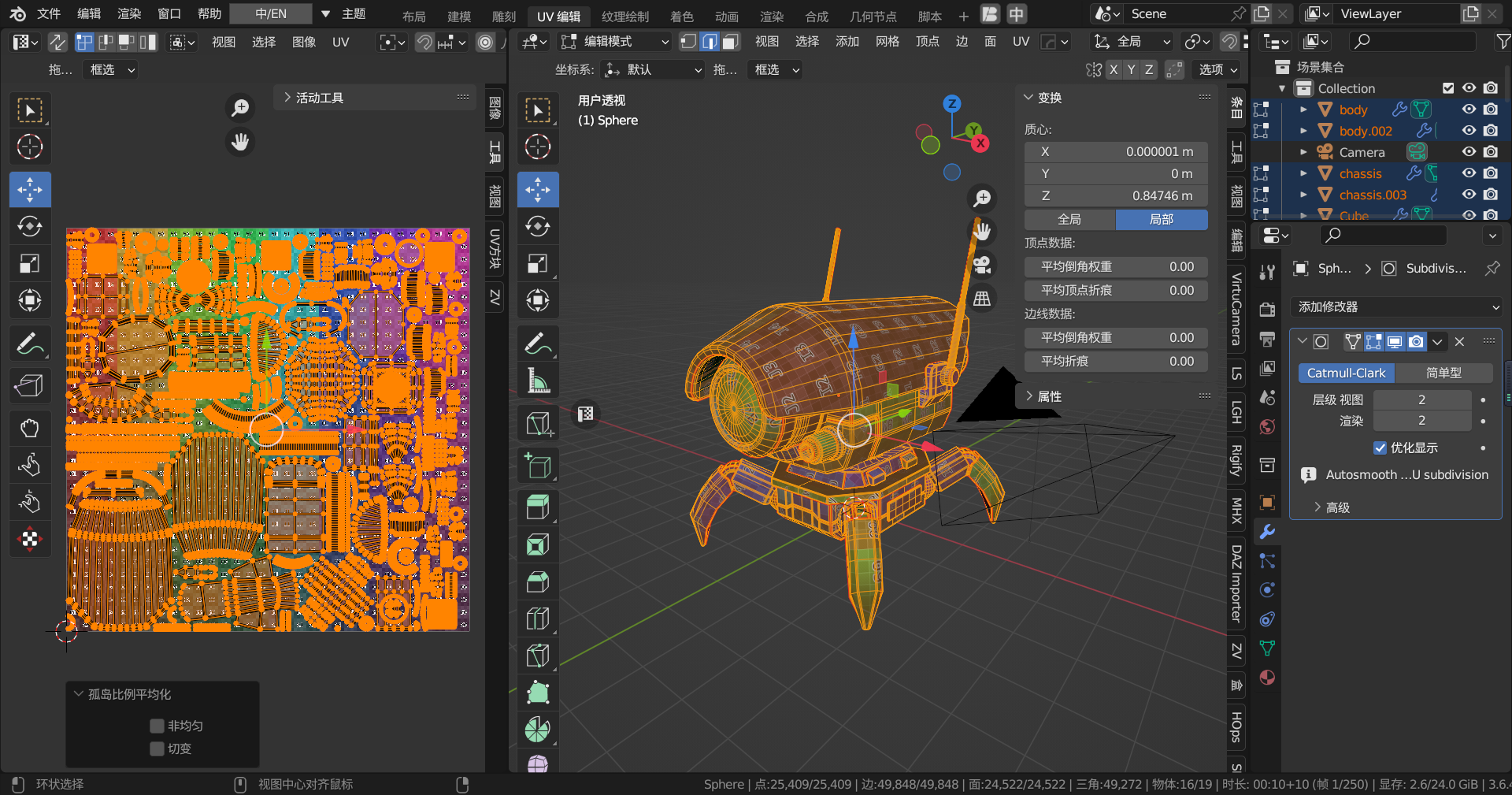The width and height of the screenshot is (1512, 795).
Task: Select the Spin tool in 3D viewport
Action: coord(538,730)
